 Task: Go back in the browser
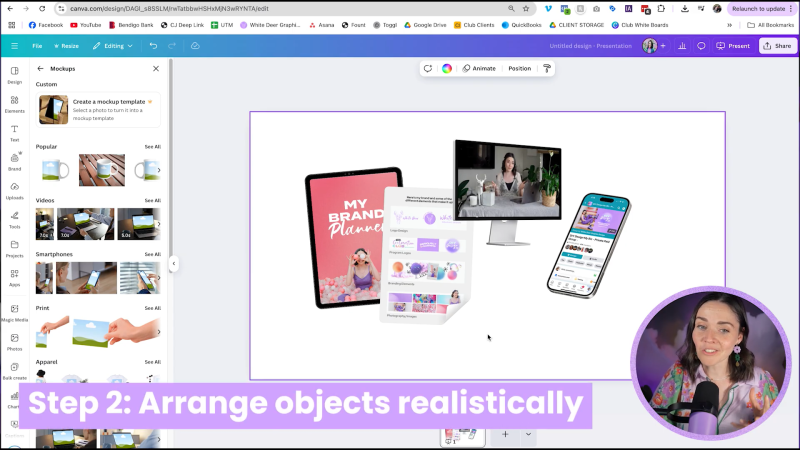coord(10,9)
